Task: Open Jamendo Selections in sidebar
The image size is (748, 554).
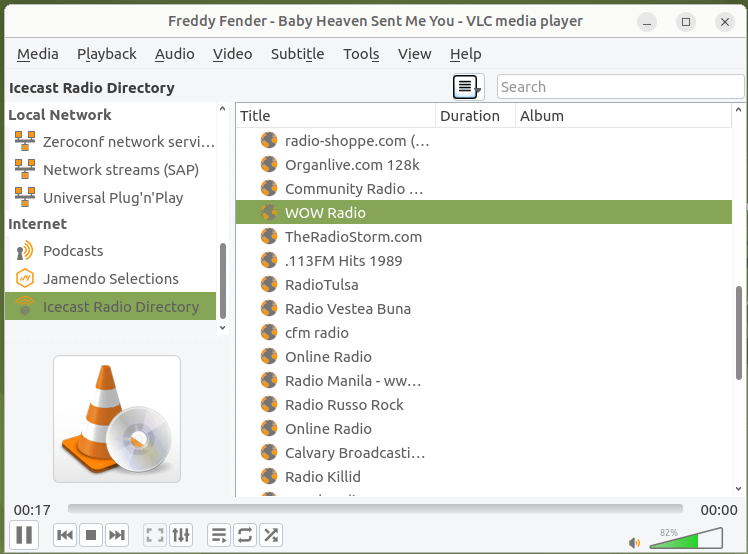Action: [113, 279]
